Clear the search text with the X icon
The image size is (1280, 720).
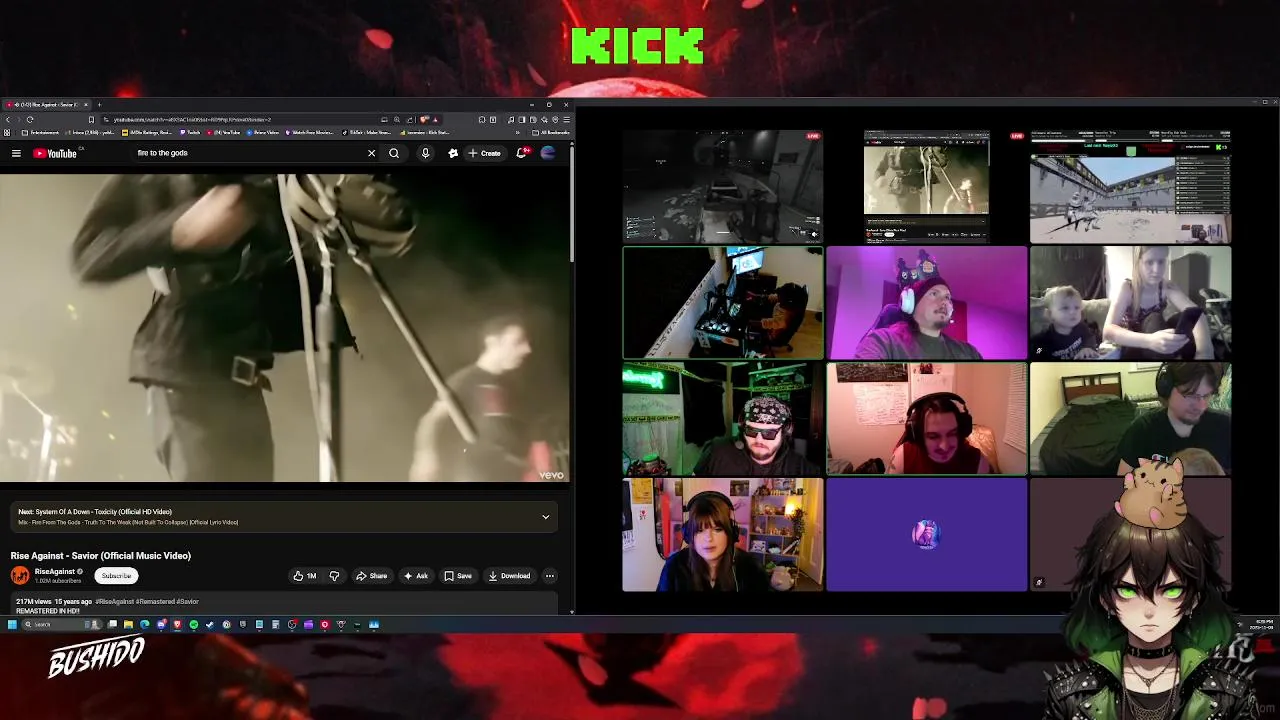(x=371, y=153)
